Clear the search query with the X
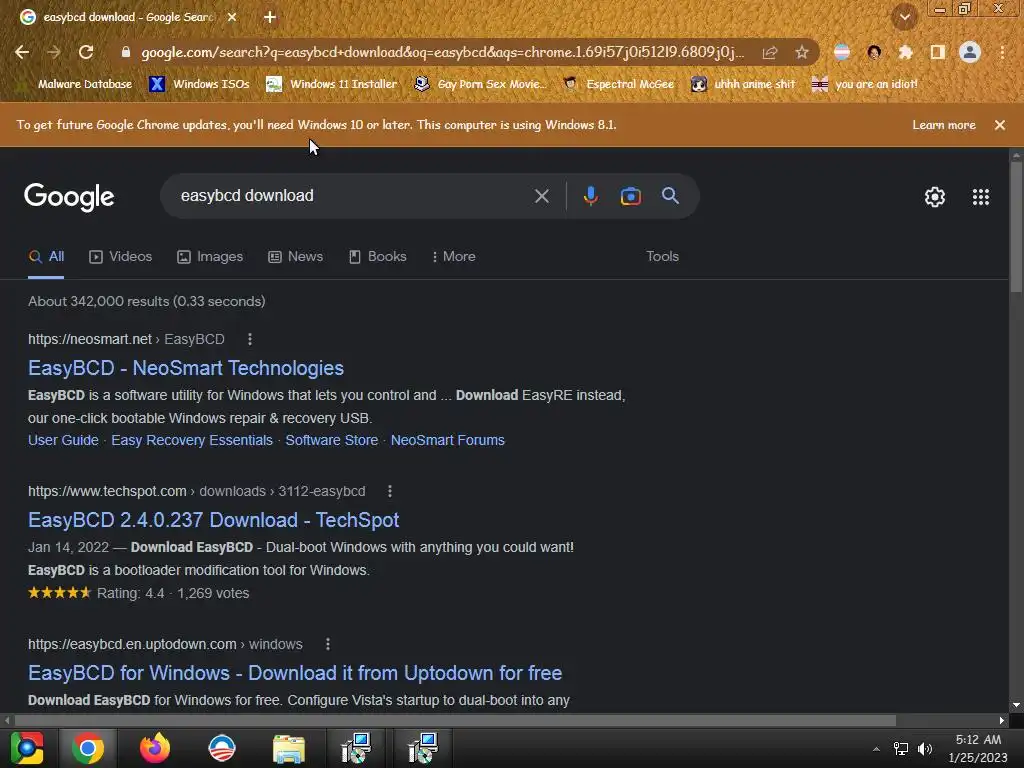1024x768 pixels. point(541,196)
